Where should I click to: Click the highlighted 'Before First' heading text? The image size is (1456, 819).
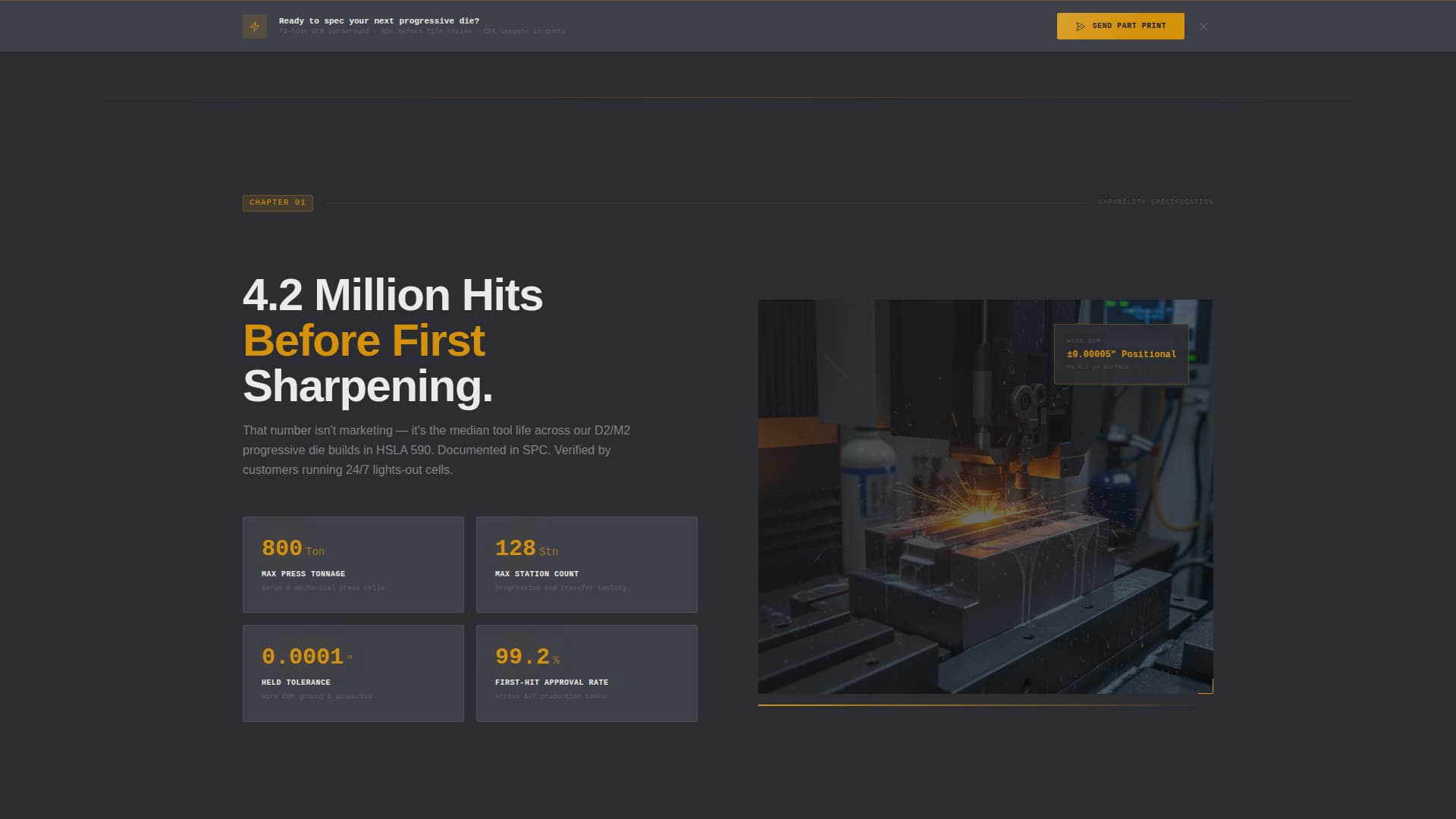point(364,341)
